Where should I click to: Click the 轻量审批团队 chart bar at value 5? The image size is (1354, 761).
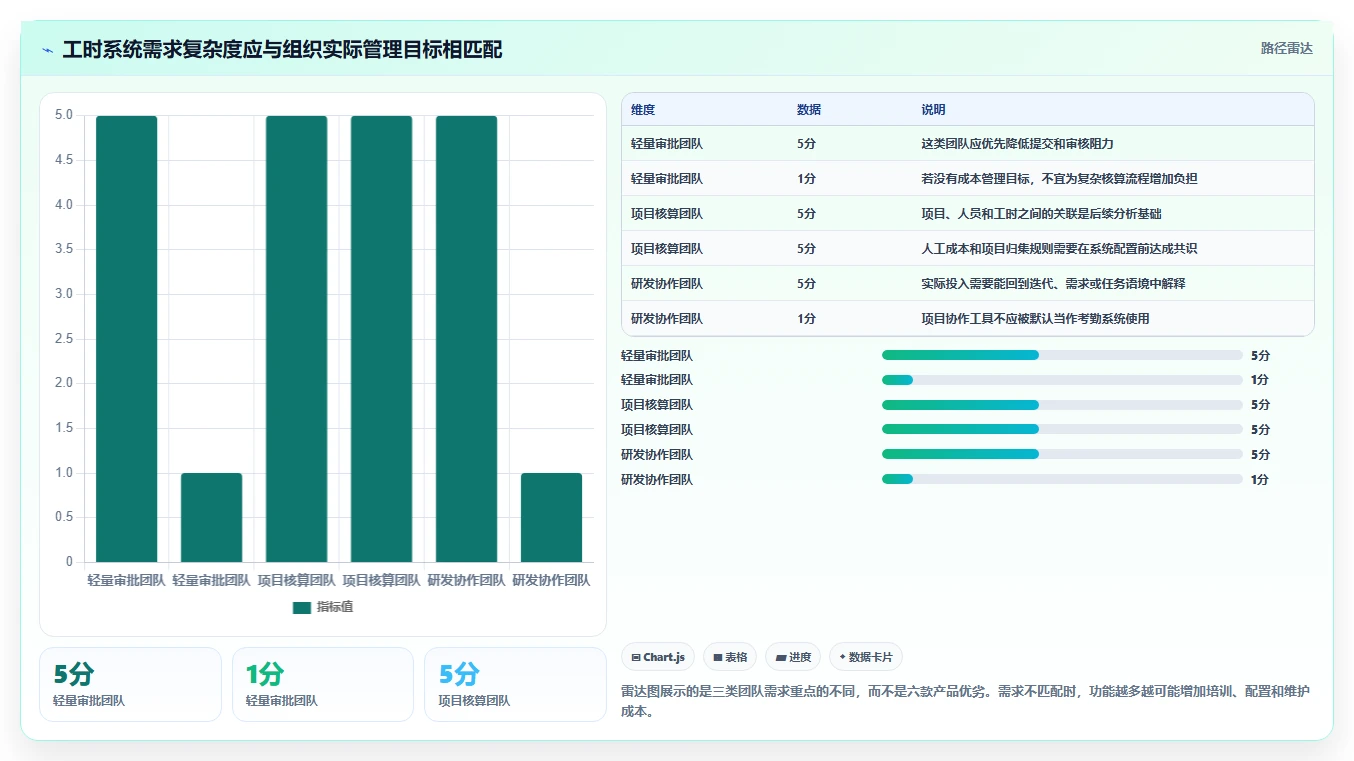click(127, 339)
